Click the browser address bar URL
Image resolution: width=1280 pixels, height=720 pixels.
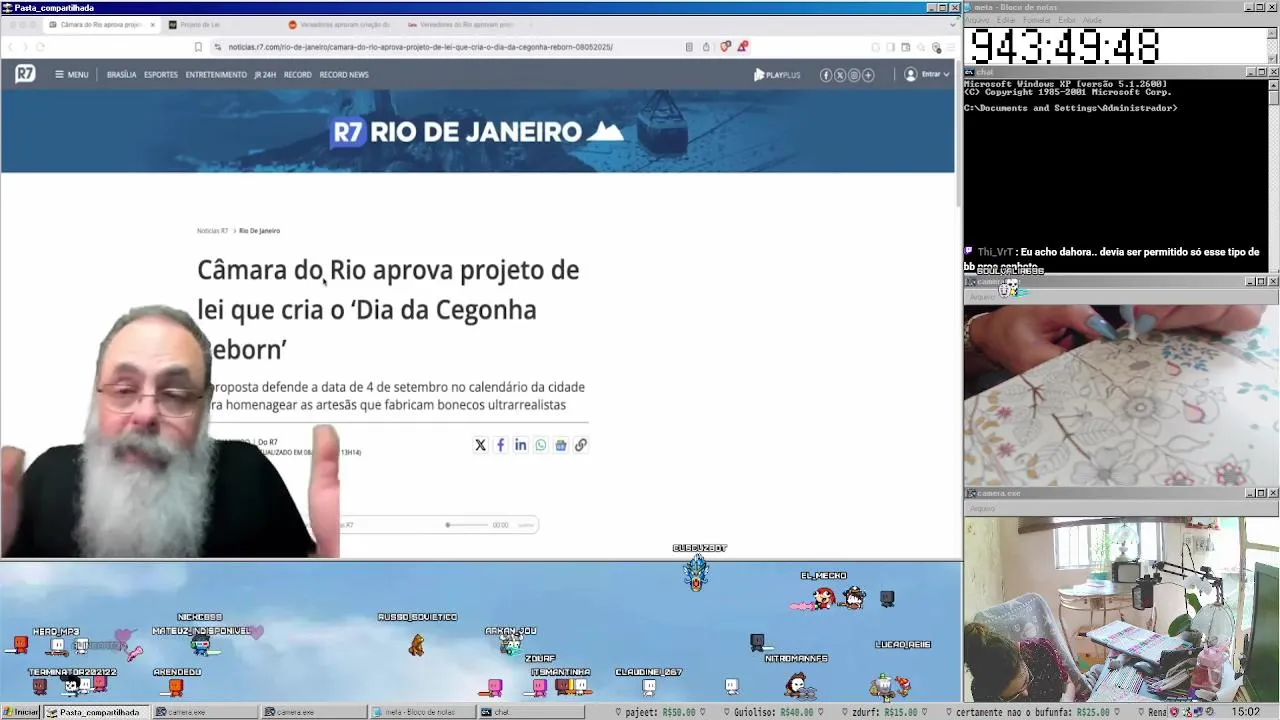pos(420,47)
